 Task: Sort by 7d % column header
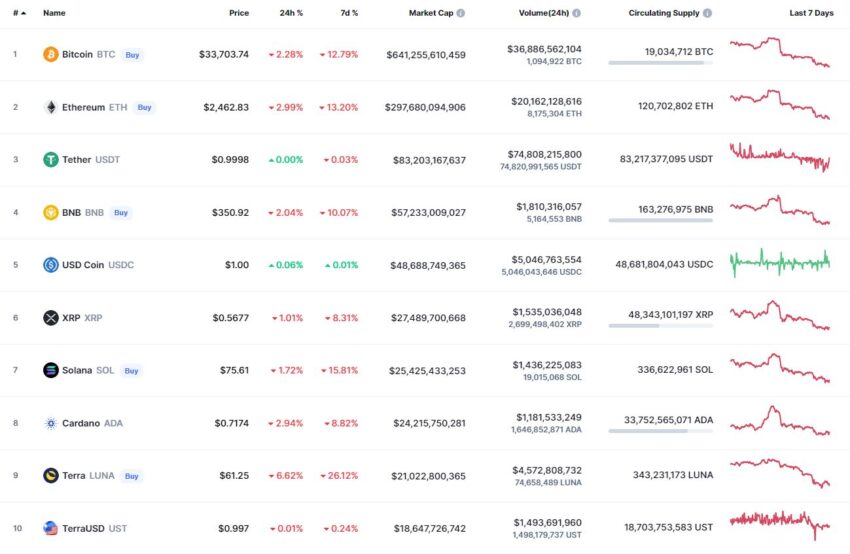click(349, 13)
